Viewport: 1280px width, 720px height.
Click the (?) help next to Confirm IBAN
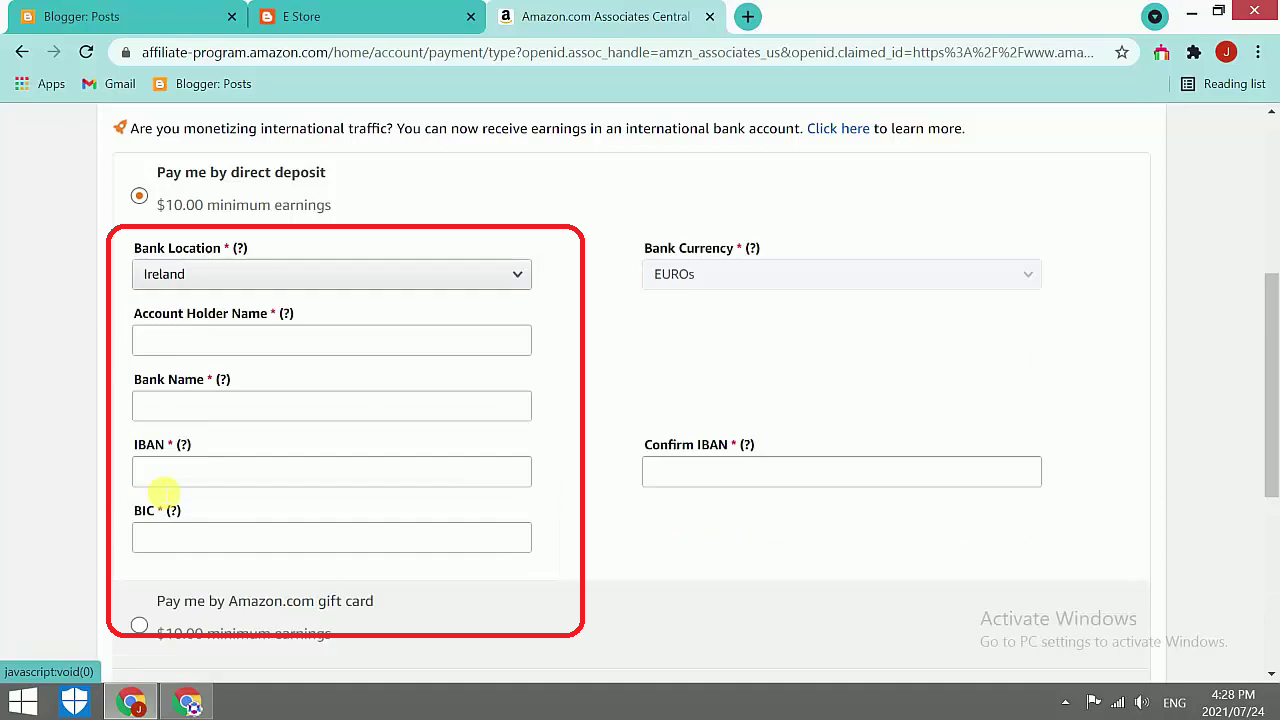coord(747,444)
